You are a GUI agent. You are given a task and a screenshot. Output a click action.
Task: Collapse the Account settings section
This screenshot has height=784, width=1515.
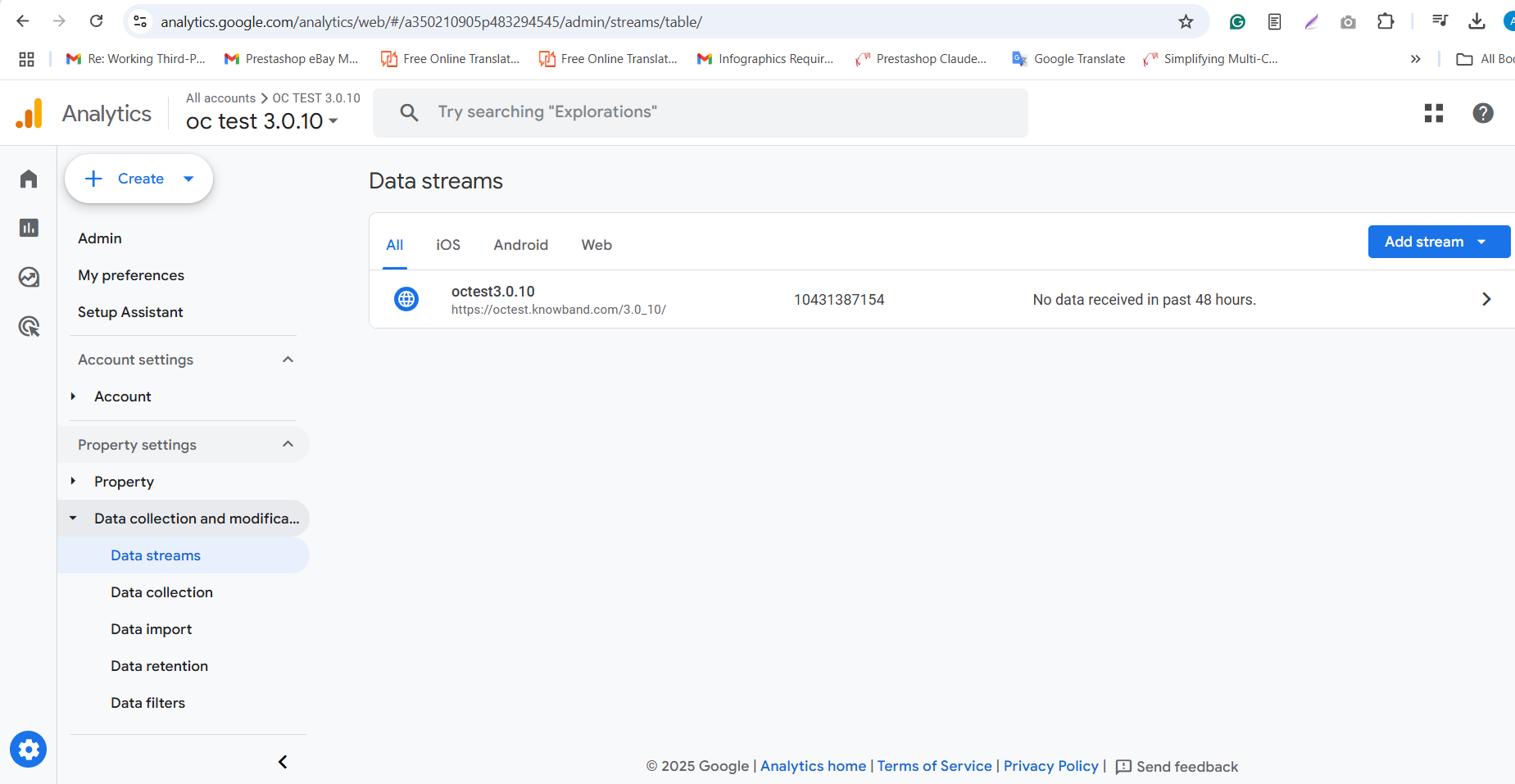pyautogui.click(x=288, y=360)
